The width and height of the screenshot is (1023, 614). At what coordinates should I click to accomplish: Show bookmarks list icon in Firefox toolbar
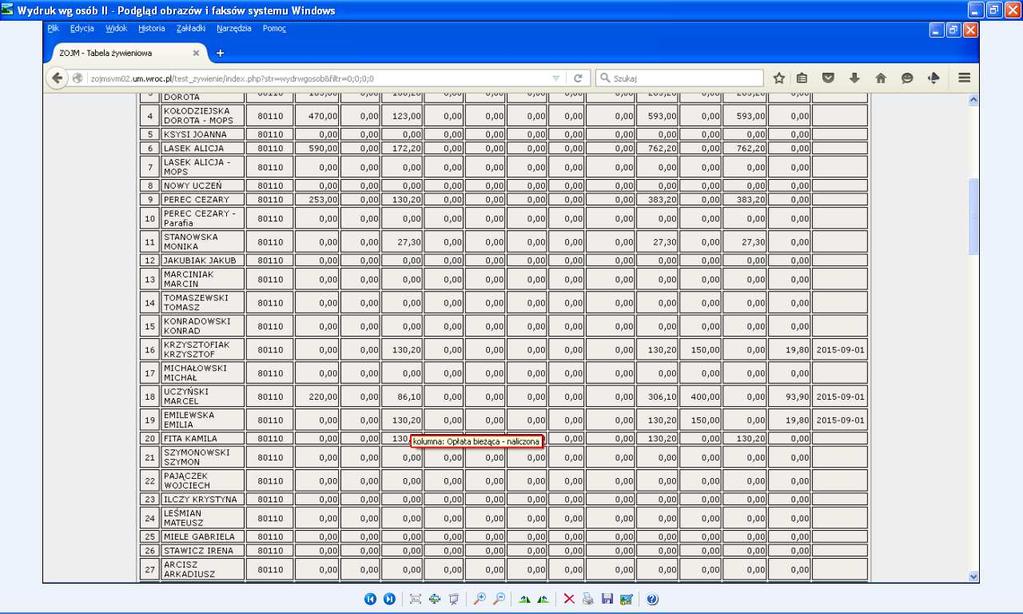click(802, 78)
